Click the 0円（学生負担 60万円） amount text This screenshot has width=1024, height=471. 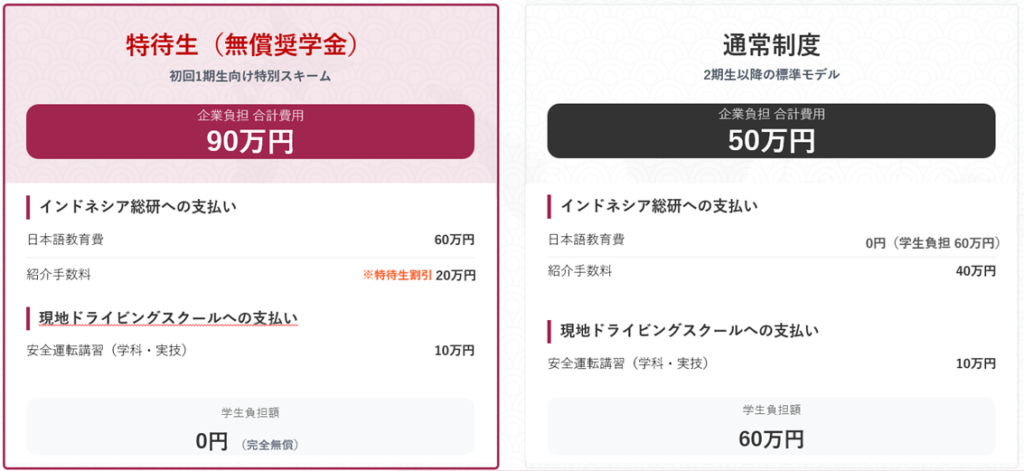point(930,243)
